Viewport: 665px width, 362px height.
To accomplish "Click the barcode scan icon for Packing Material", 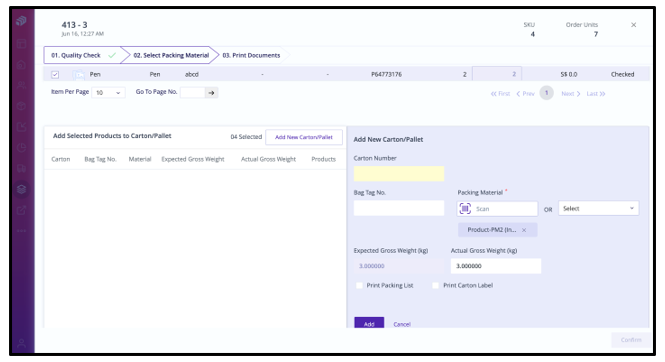I will (x=465, y=209).
